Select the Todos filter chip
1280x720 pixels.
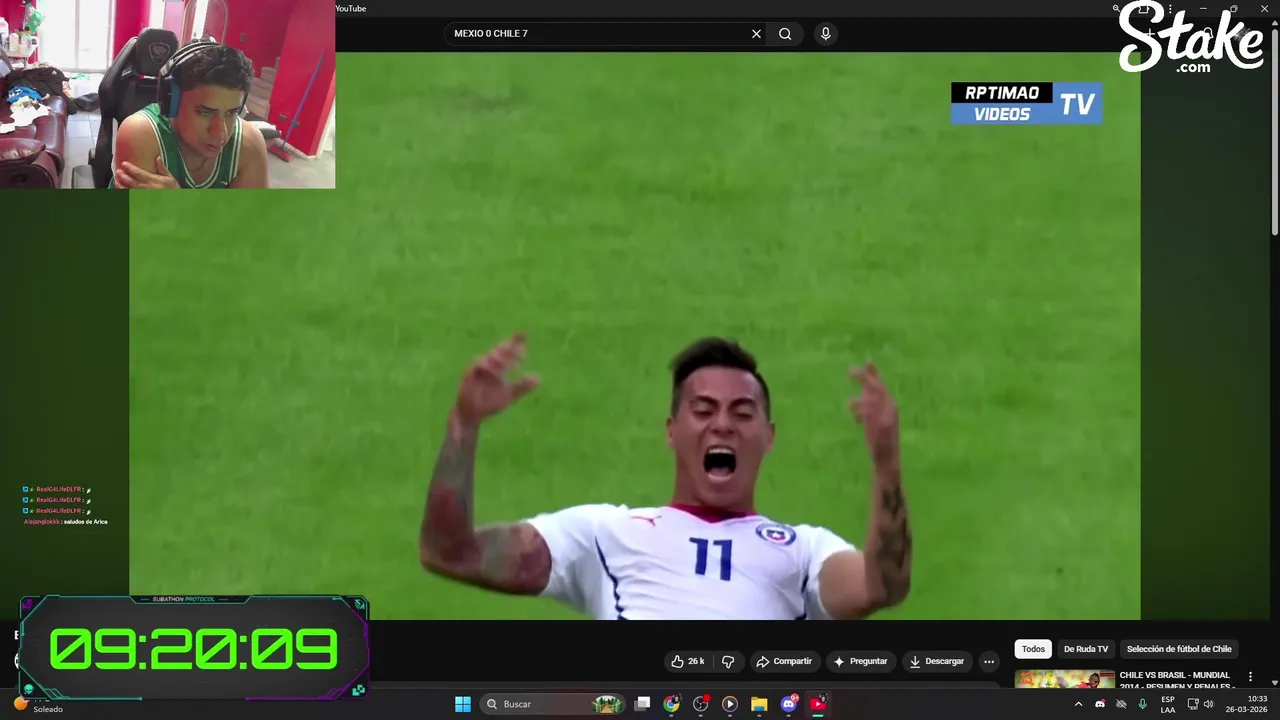(1033, 649)
